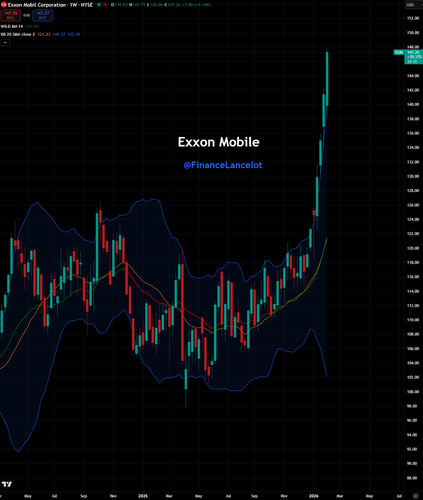The image size is (423, 500).
Task: Click the red Exxon logo icon
Action: pos(4,5)
